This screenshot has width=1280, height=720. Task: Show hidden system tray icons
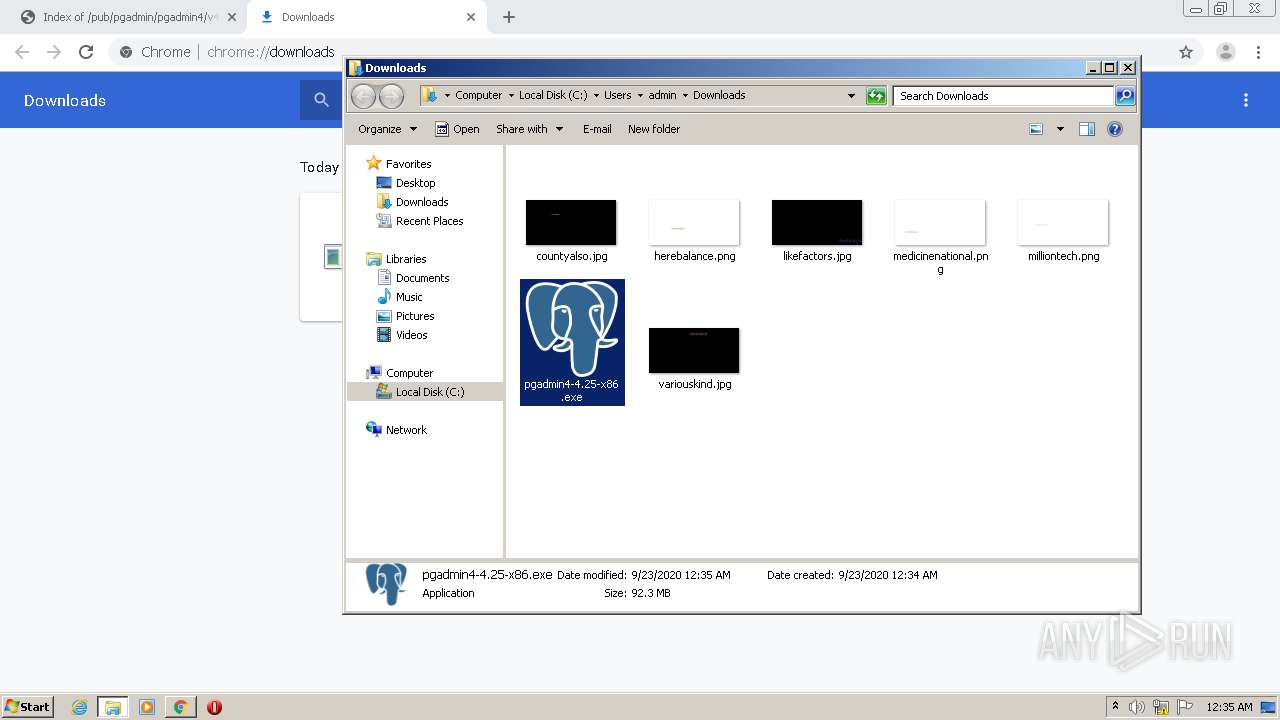pyautogui.click(x=1115, y=707)
